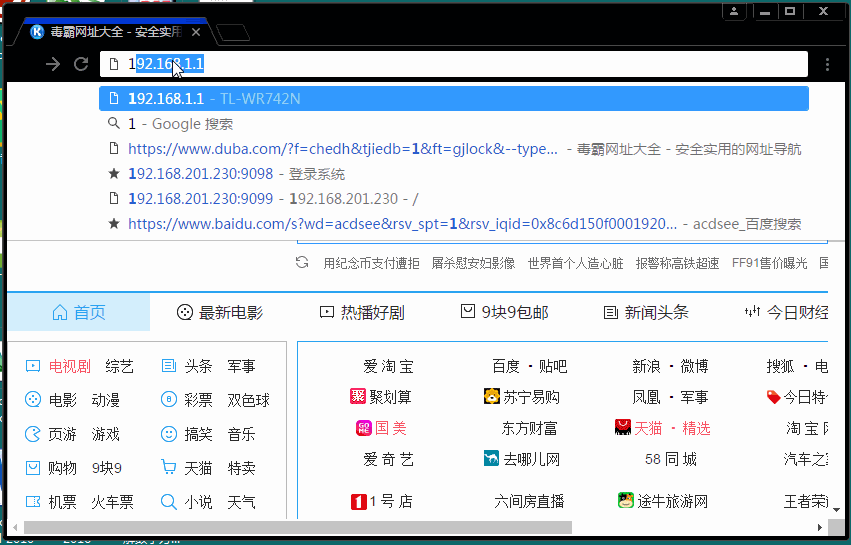Image resolution: width=851 pixels, height=545 pixels.
Task: Open the 世界首个人造心脏 news link
Action: [x=575, y=264]
